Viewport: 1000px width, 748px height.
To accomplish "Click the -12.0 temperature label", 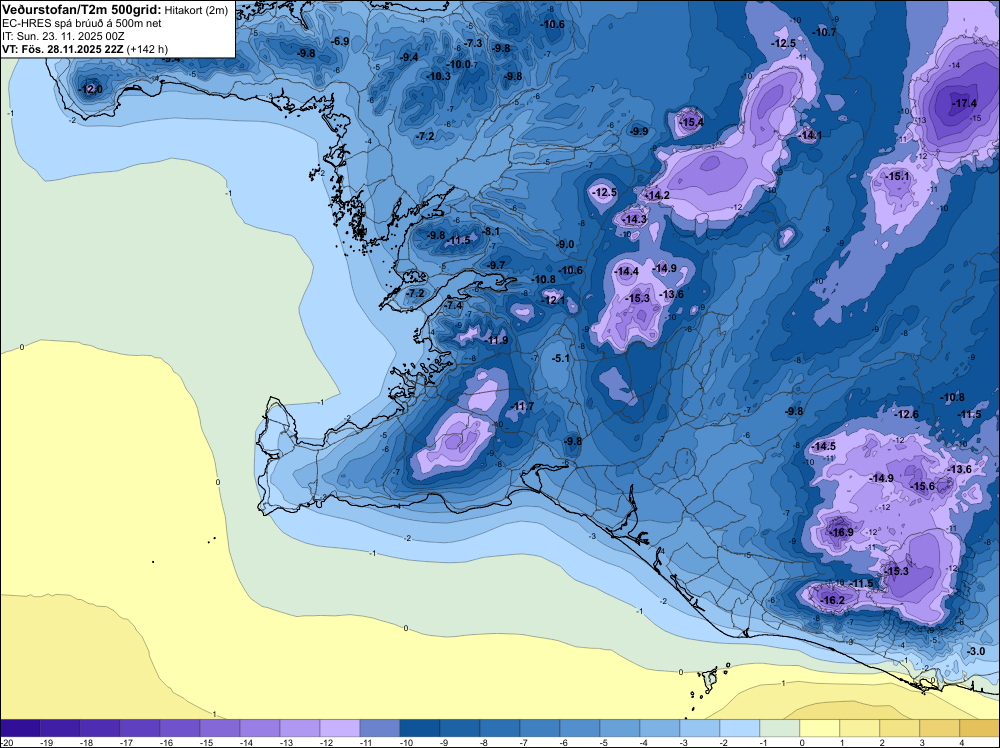I will [x=90, y=89].
